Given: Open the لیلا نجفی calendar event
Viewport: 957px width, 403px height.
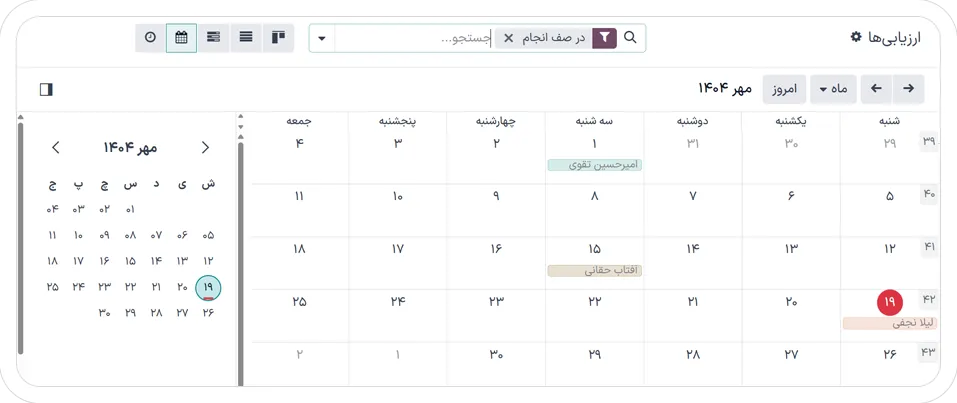Looking at the screenshot, I should (x=890, y=323).
